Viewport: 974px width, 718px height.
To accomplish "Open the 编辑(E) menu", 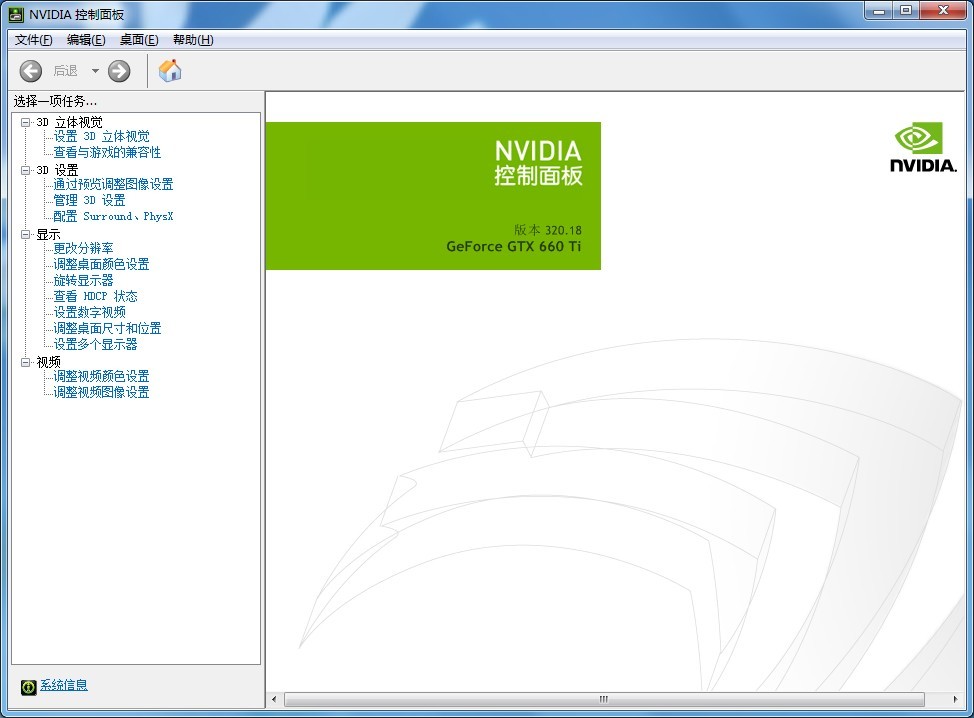I will coord(86,40).
